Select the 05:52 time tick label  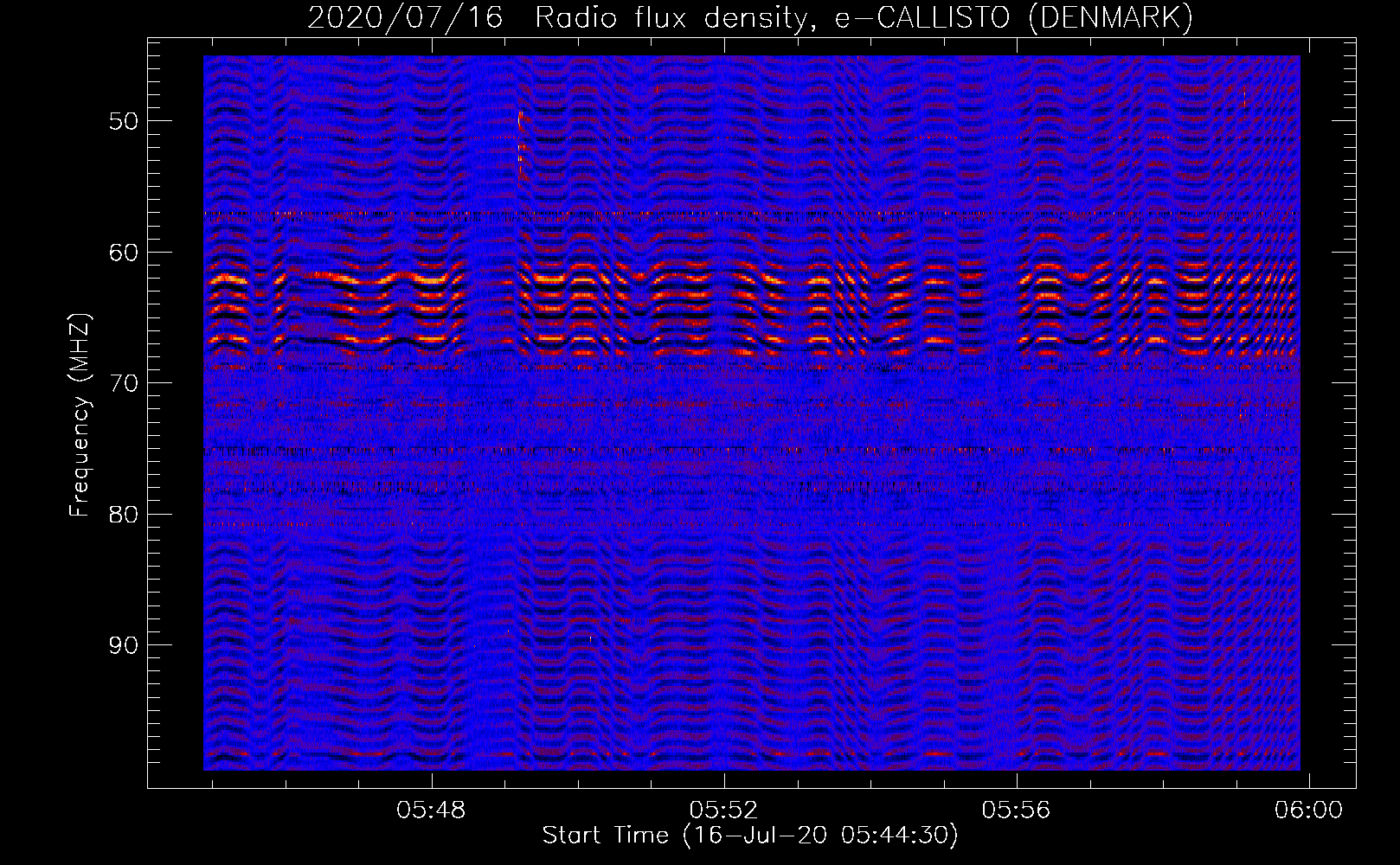pyautogui.click(x=723, y=811)
